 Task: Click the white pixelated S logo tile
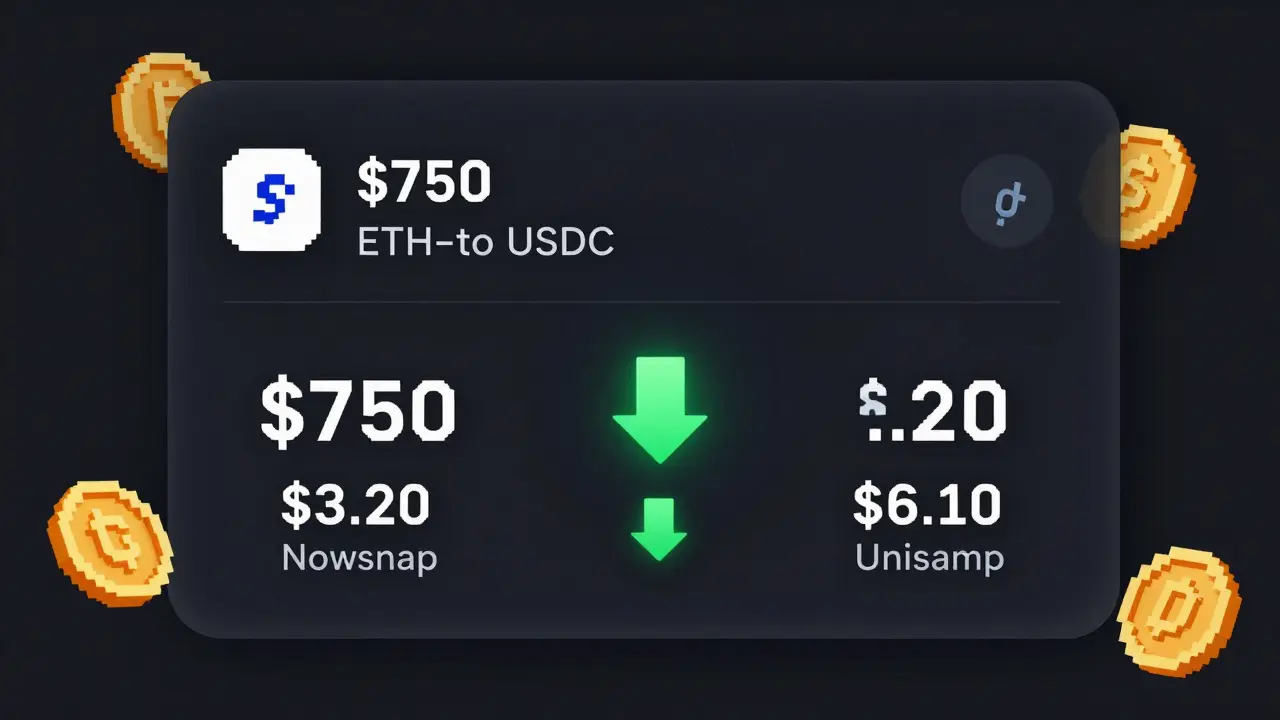tap(272, 198)
